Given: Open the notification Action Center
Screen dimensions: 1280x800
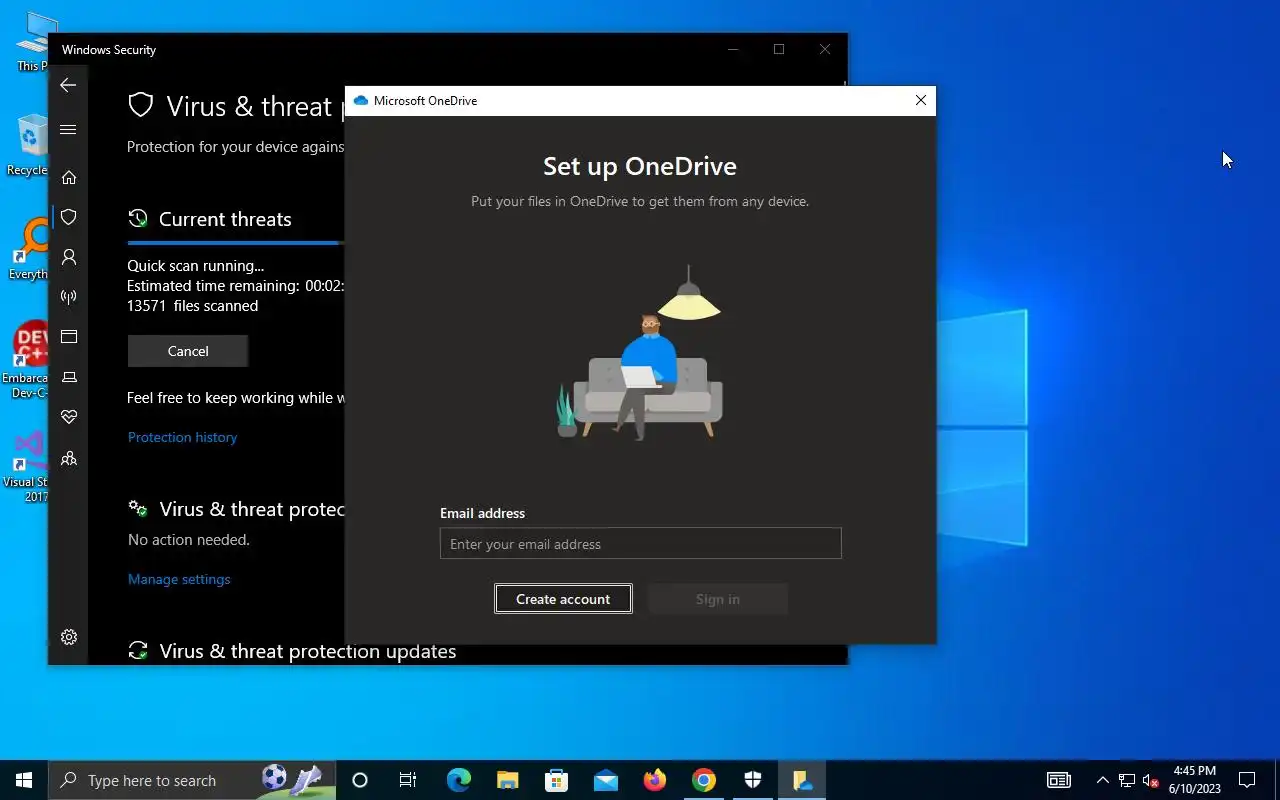Looking at the screenshot, I should click(x=1247, y=780).
